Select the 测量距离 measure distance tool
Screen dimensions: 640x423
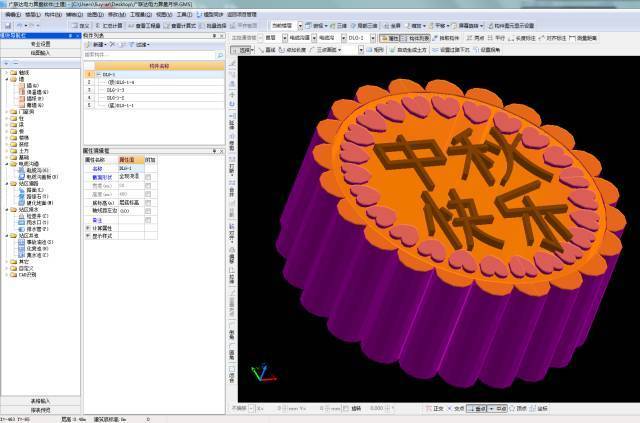pyautogui.click(x=583, y=38)
